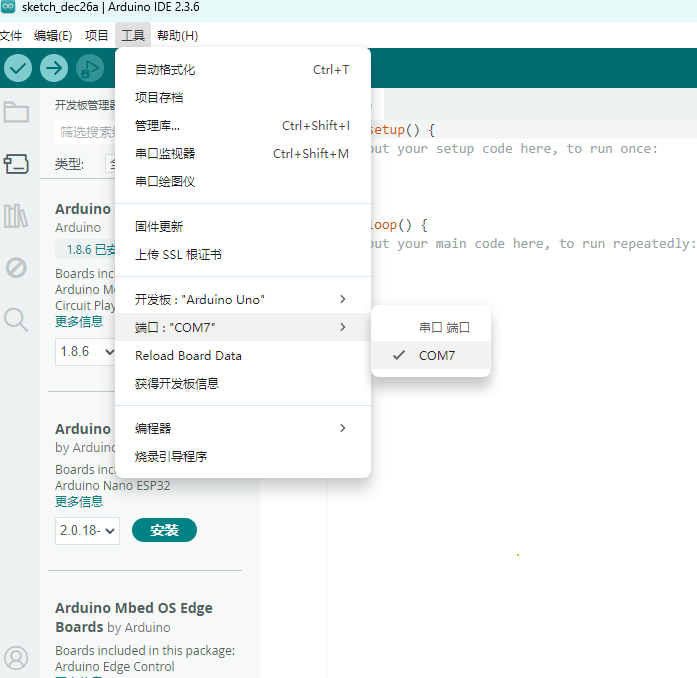Close the 工具 menu in menu bar
Image resolution: width=697 pixels, height=678 pixels.
(x=133, y=35)
